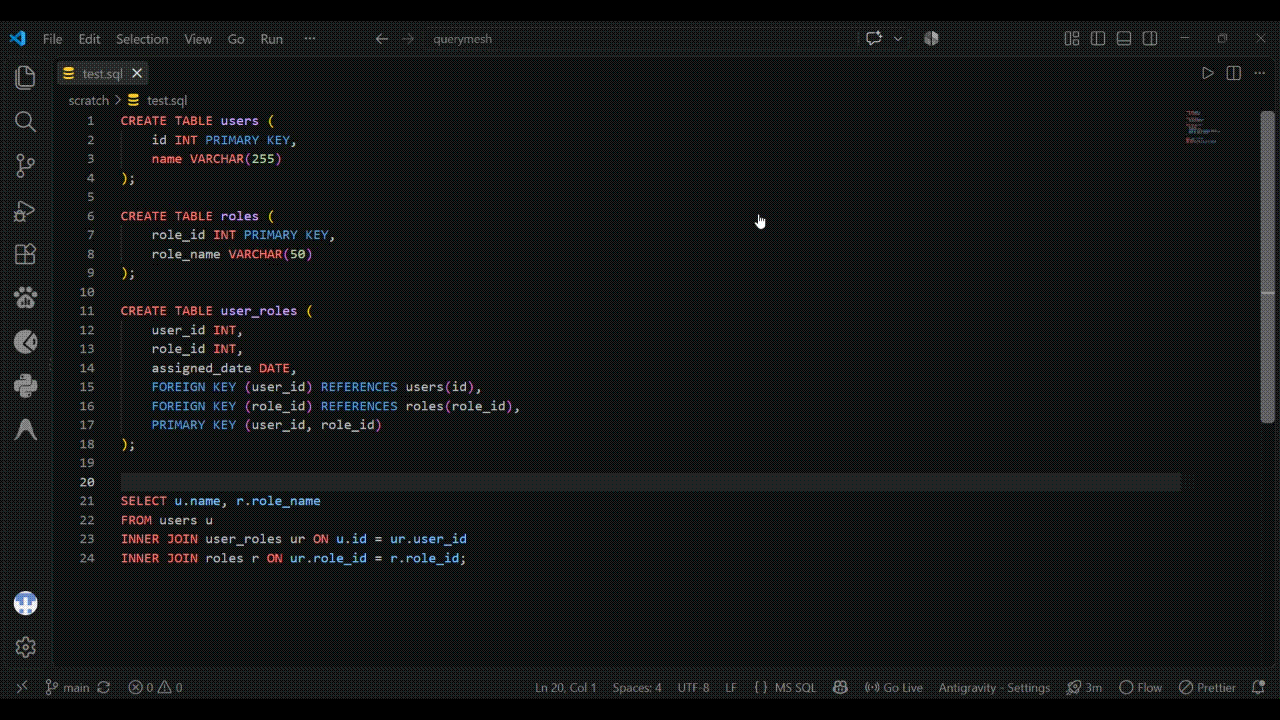The width and height of the screenshot is (1280, 720).
Task: Run the SQL file with play icon
Action: point(1207,73)
